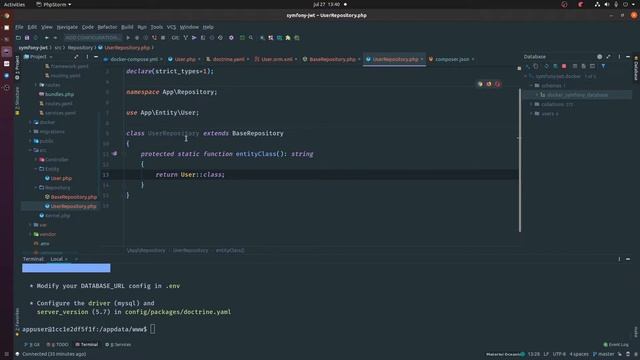Click Repository in the breadcrumb path
Screen dimensions: 640x360
pyautogui.click(x=80, y=48)
